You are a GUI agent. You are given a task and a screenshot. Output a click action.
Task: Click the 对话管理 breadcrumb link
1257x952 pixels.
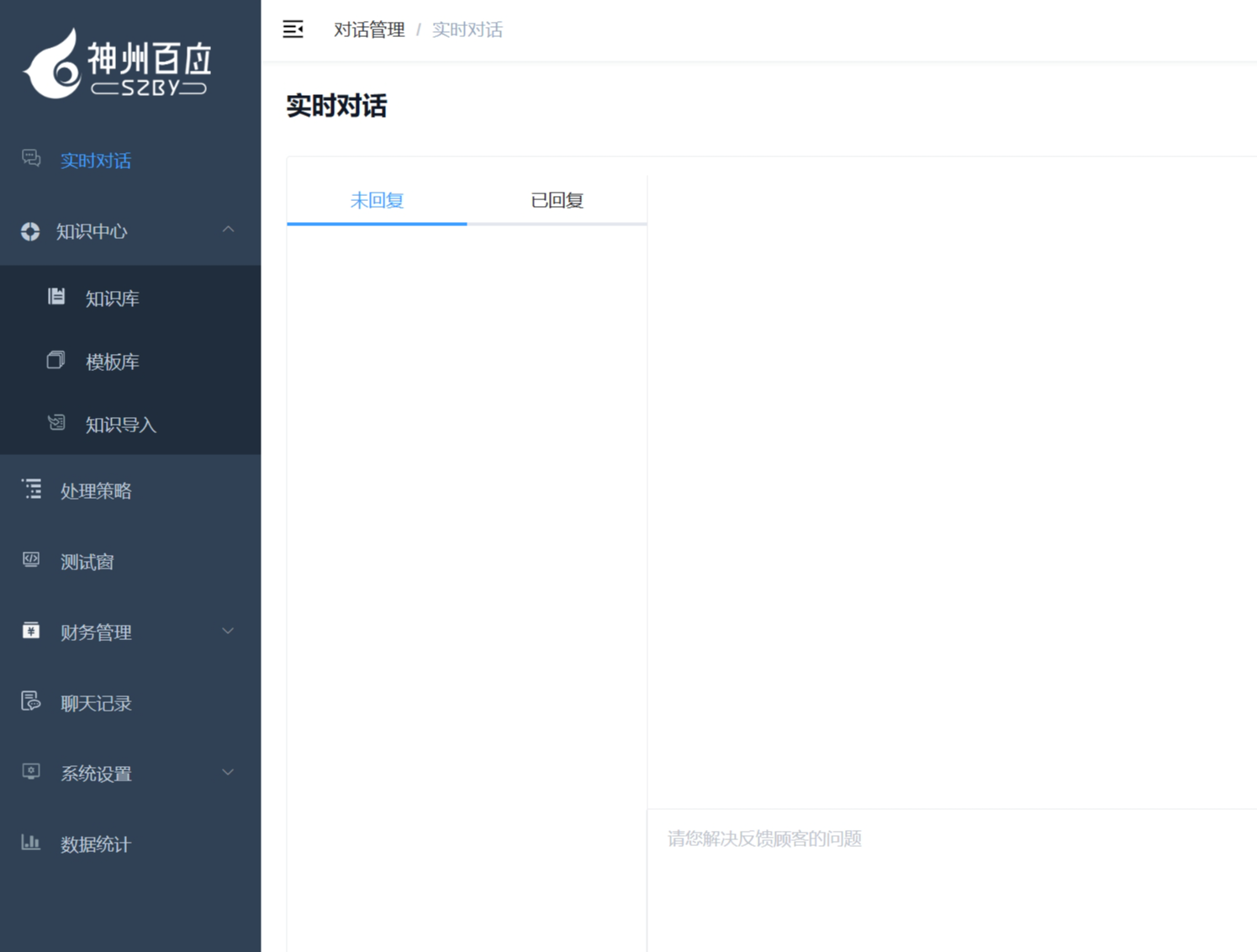click(x=369, y=29)
